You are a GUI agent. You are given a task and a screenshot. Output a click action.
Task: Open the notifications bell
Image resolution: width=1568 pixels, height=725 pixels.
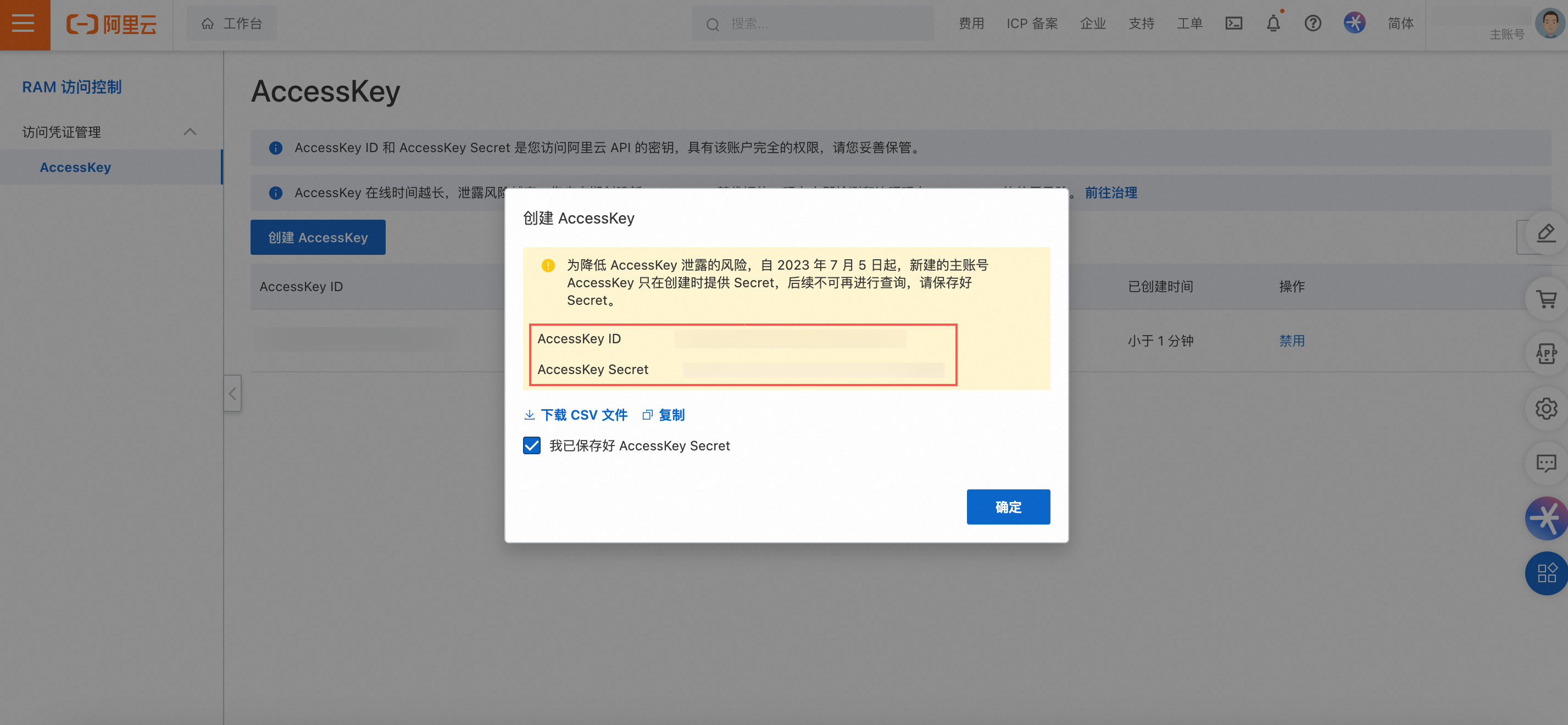pos(1273,24)
